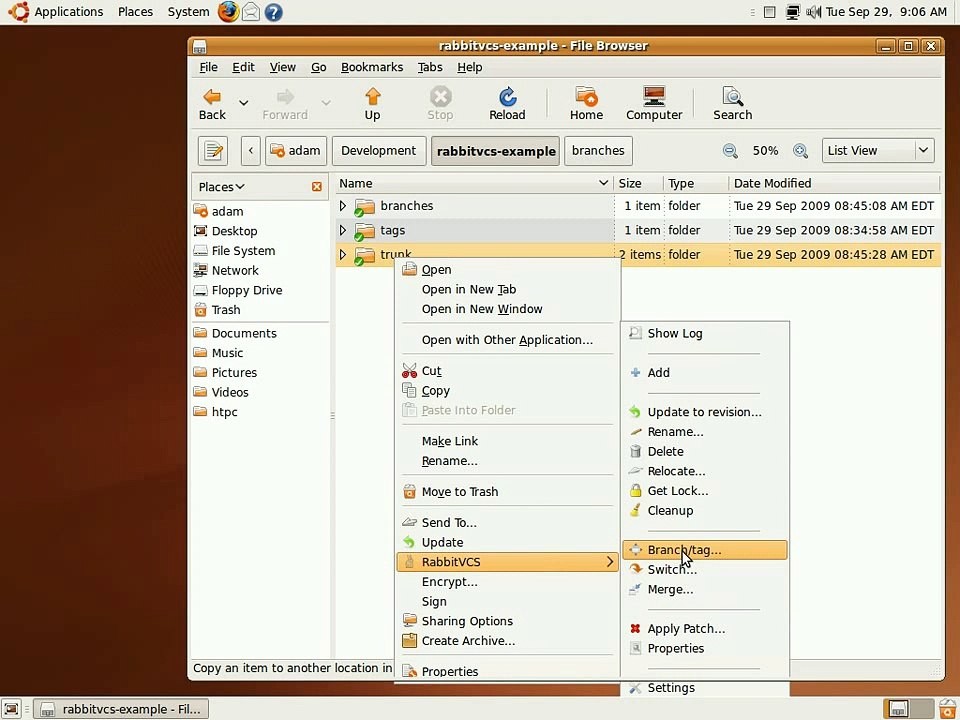
Task: Click the Development path button
Action: pos(378,151)
